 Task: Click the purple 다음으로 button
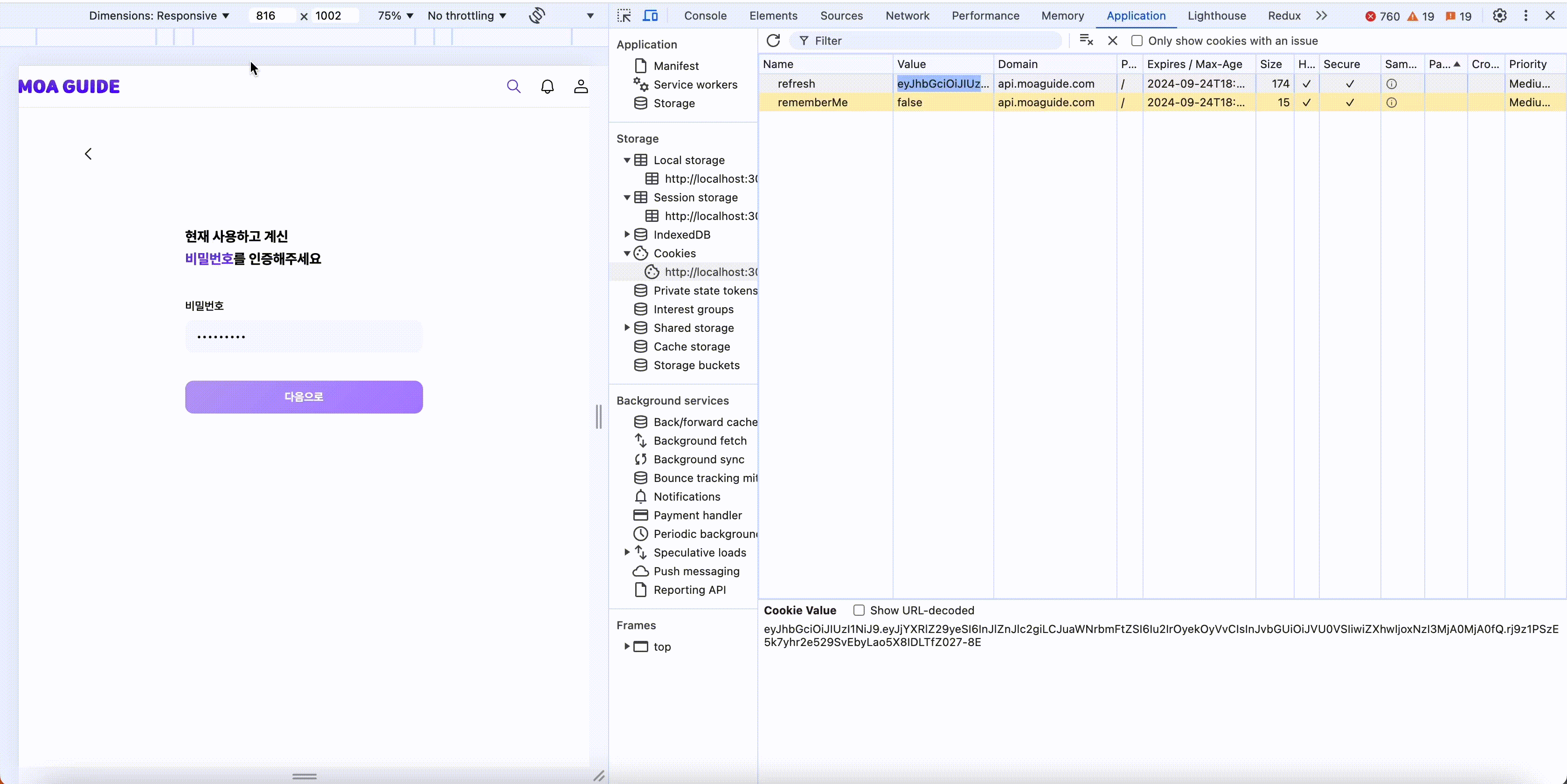[304, 397]
